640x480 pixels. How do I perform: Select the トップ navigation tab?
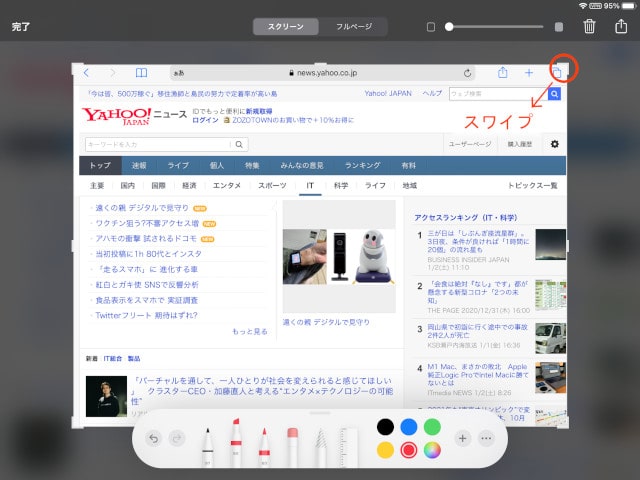coord(100,165)
